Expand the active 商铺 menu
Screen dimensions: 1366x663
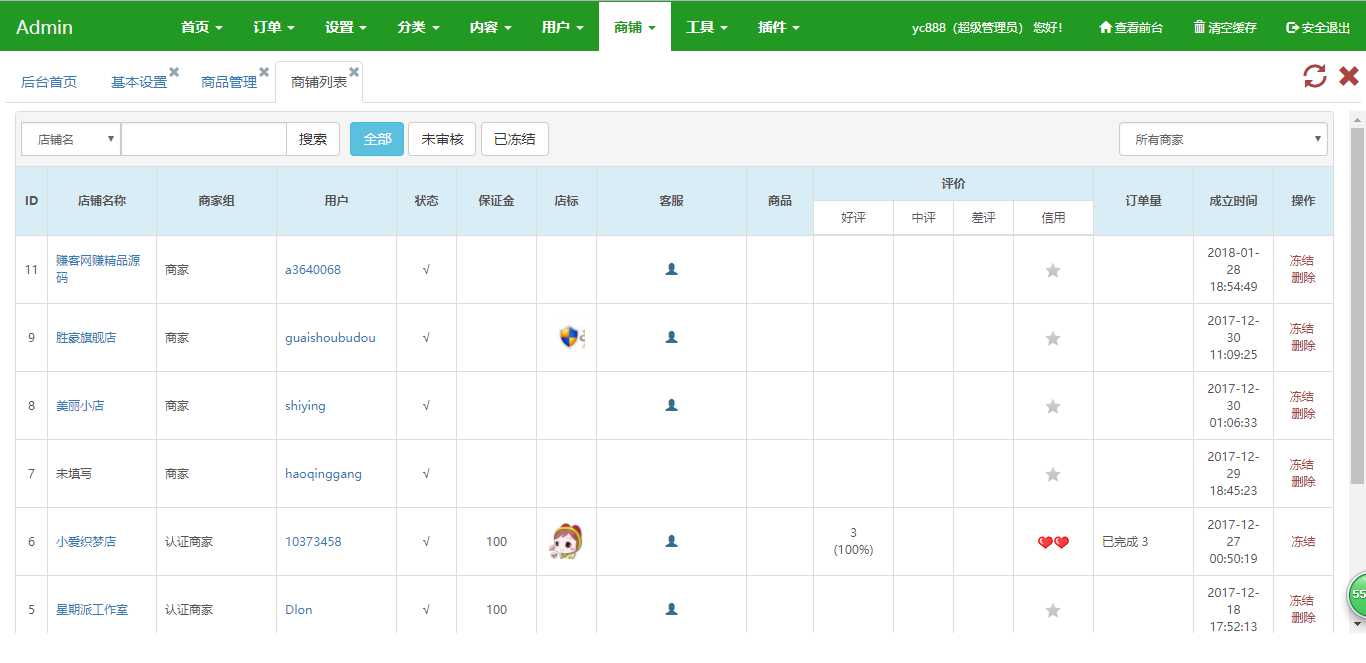tap(635, 27)
